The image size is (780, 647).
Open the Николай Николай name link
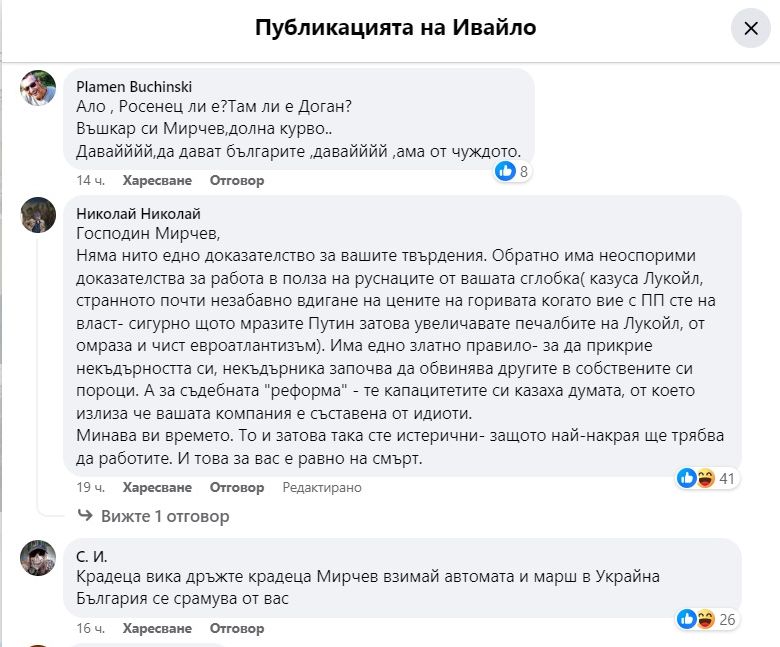coord(138,213)
